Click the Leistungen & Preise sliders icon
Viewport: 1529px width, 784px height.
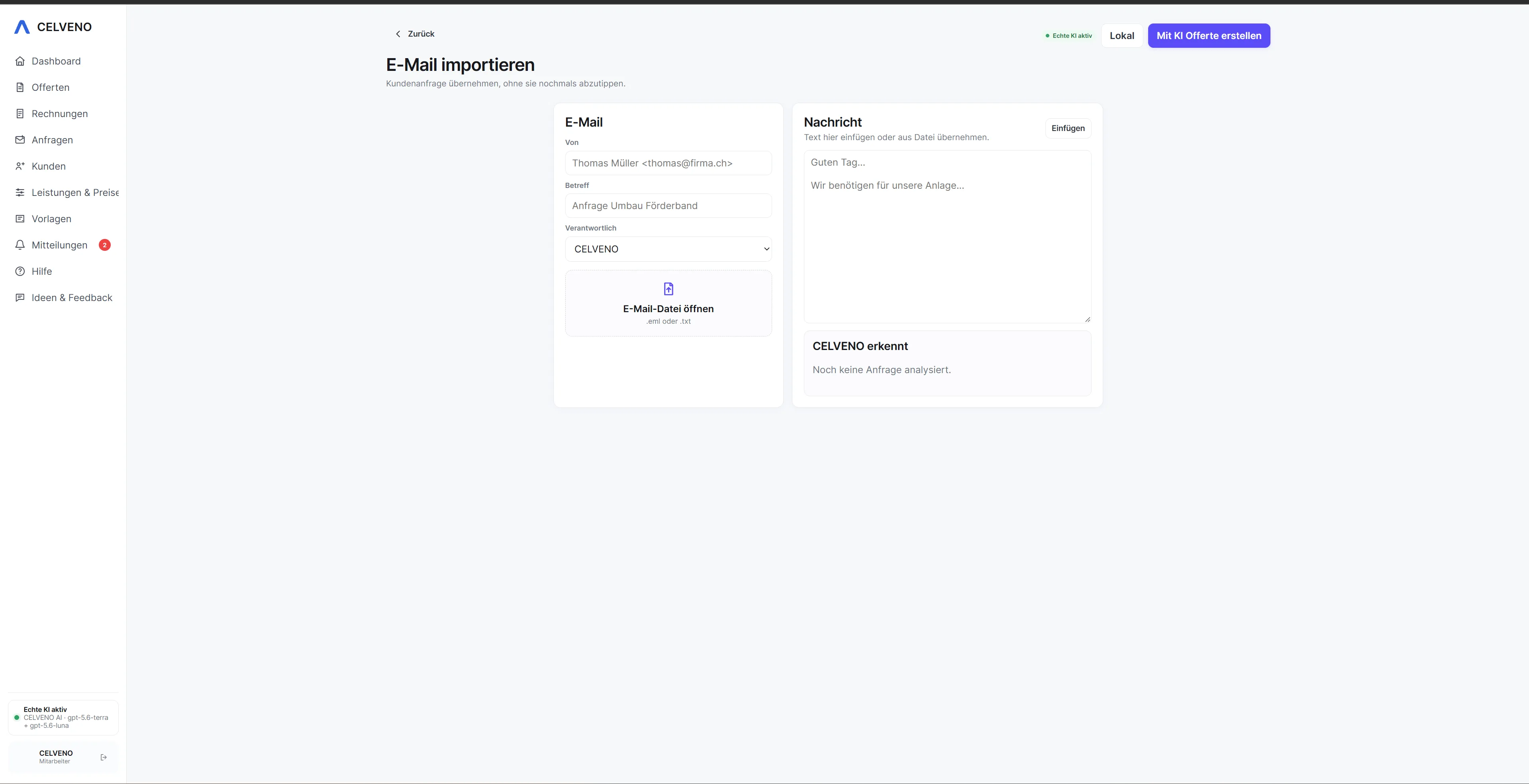click(20, 192)
